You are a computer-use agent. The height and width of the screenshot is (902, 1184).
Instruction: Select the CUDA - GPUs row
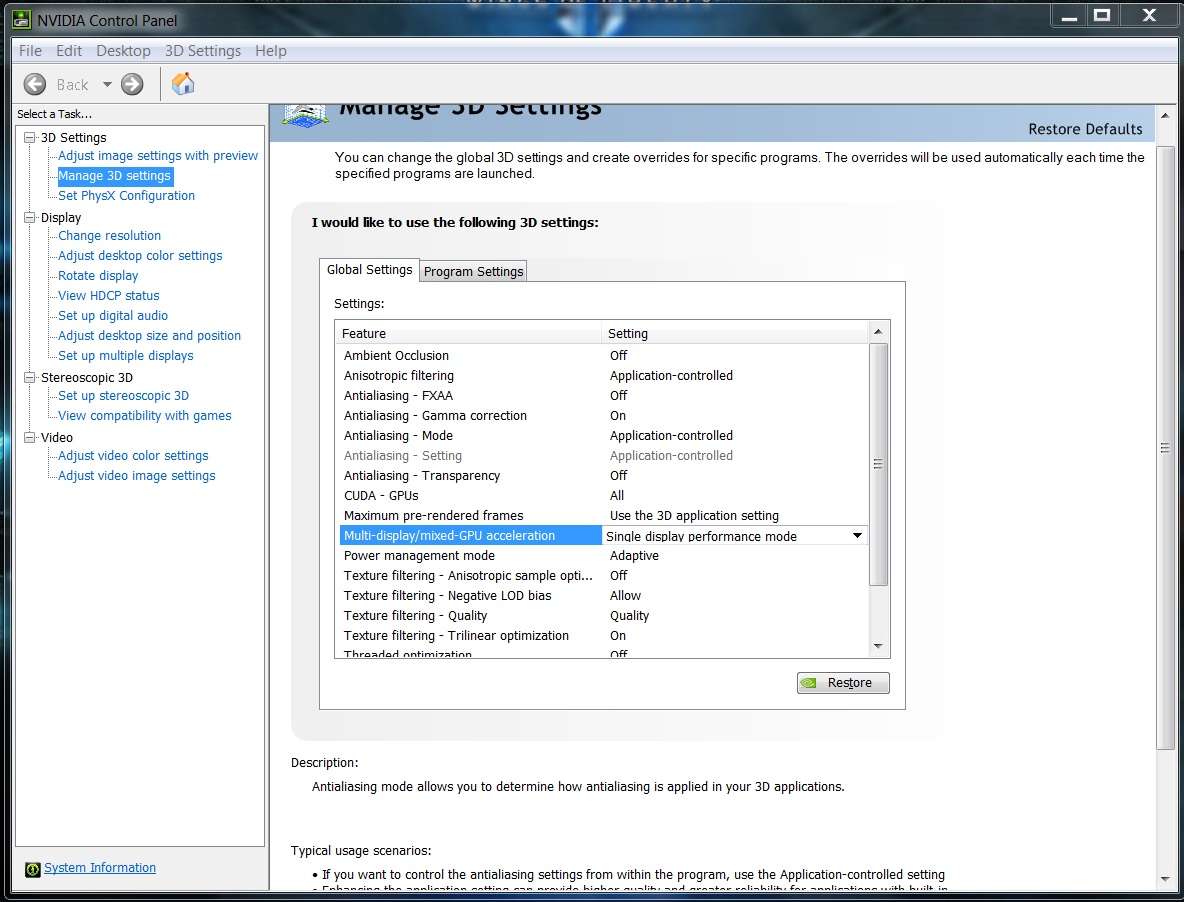[x=603, y=496]
